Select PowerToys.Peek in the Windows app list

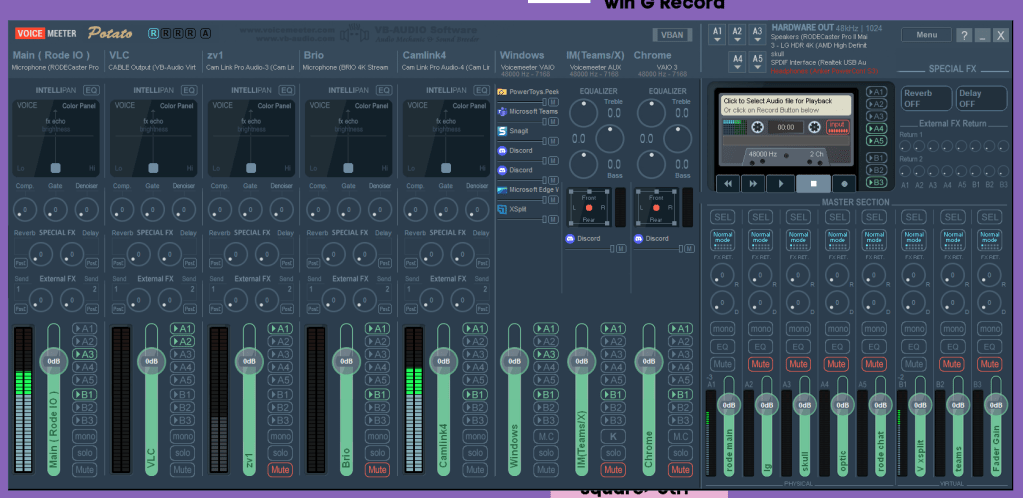coord(528,92)
